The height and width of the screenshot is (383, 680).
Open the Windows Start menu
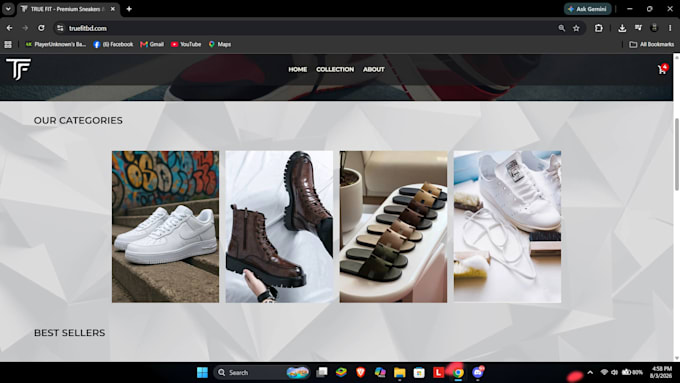[202, 372]
